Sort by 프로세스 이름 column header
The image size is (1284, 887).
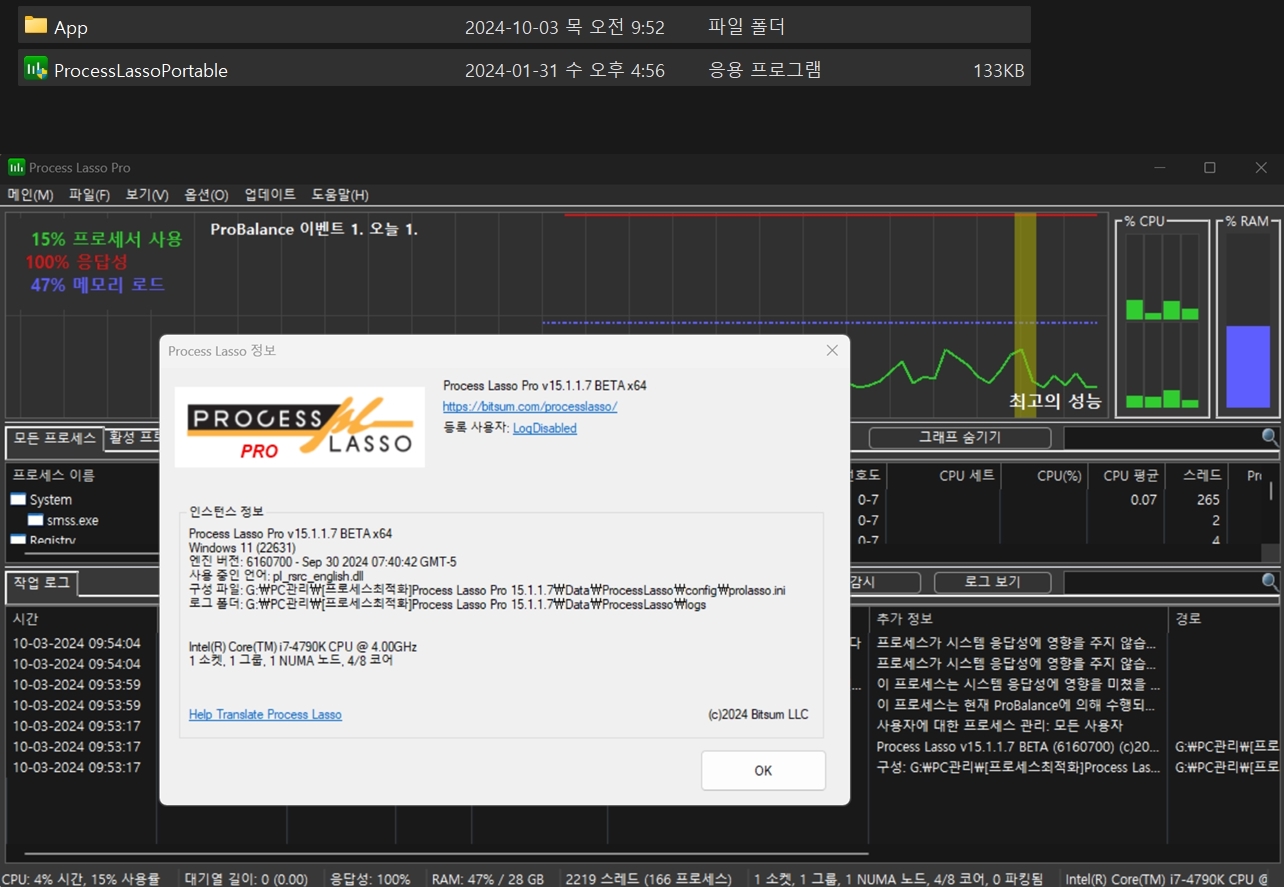(x=54, y=476)
